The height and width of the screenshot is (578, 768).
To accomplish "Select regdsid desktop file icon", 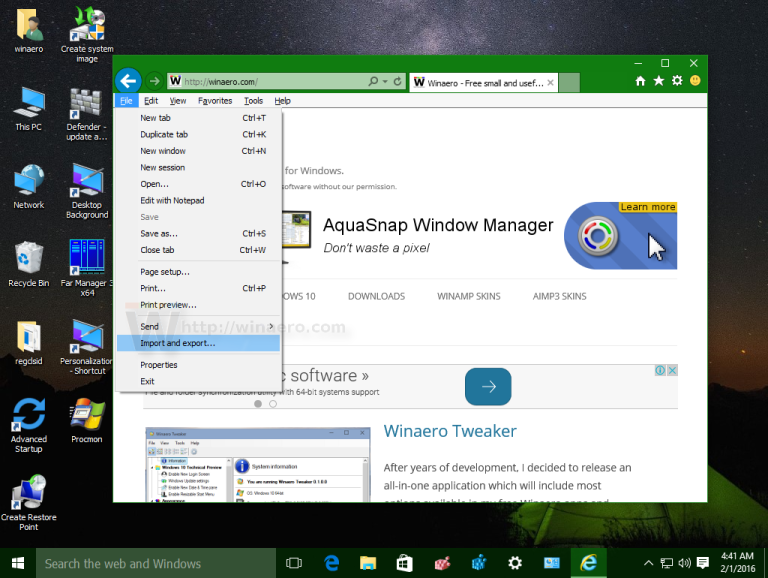I will [x=28, y=342].
